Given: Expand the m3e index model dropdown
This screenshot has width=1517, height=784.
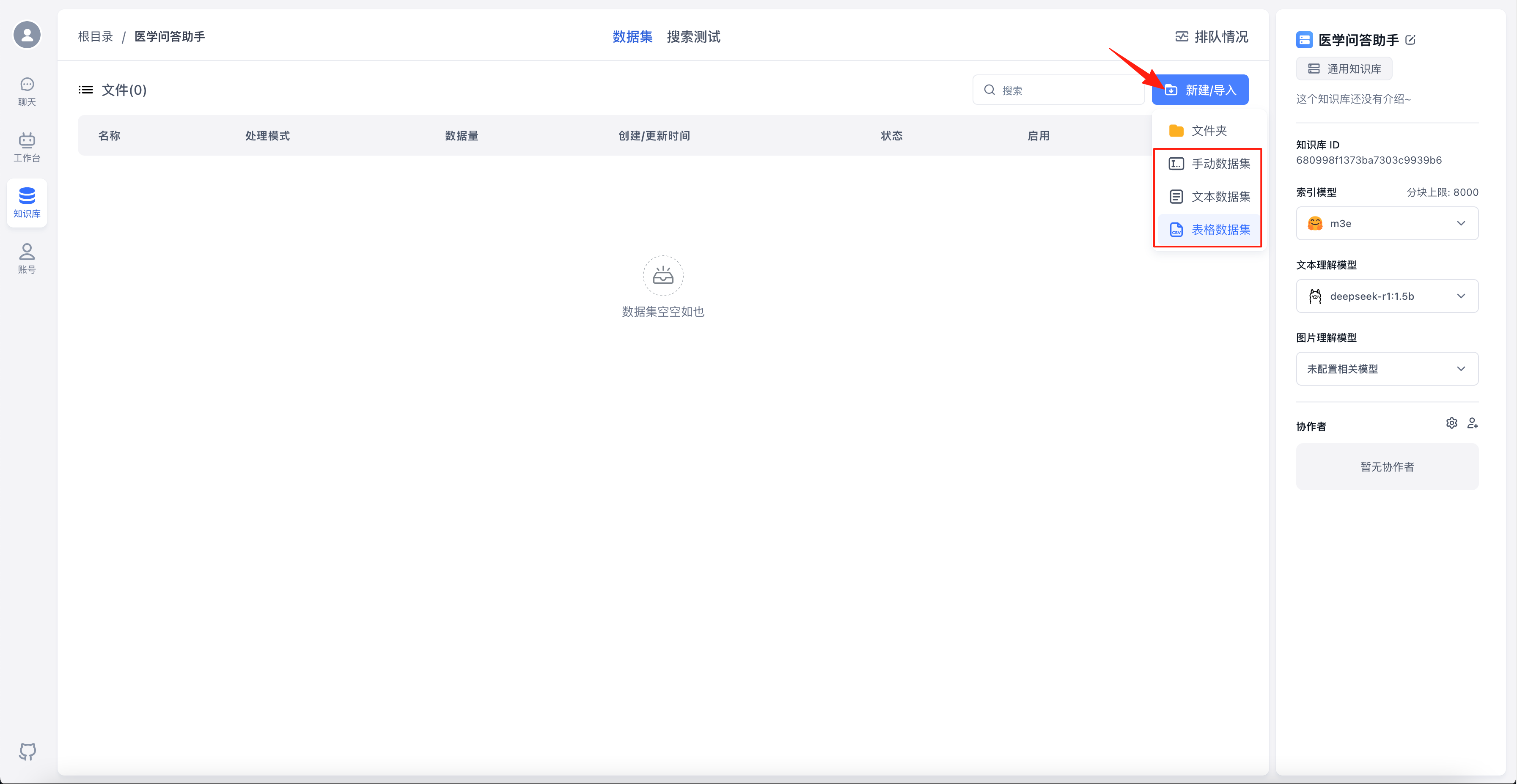Looking at the screenshot, I should pos(1387,223).
